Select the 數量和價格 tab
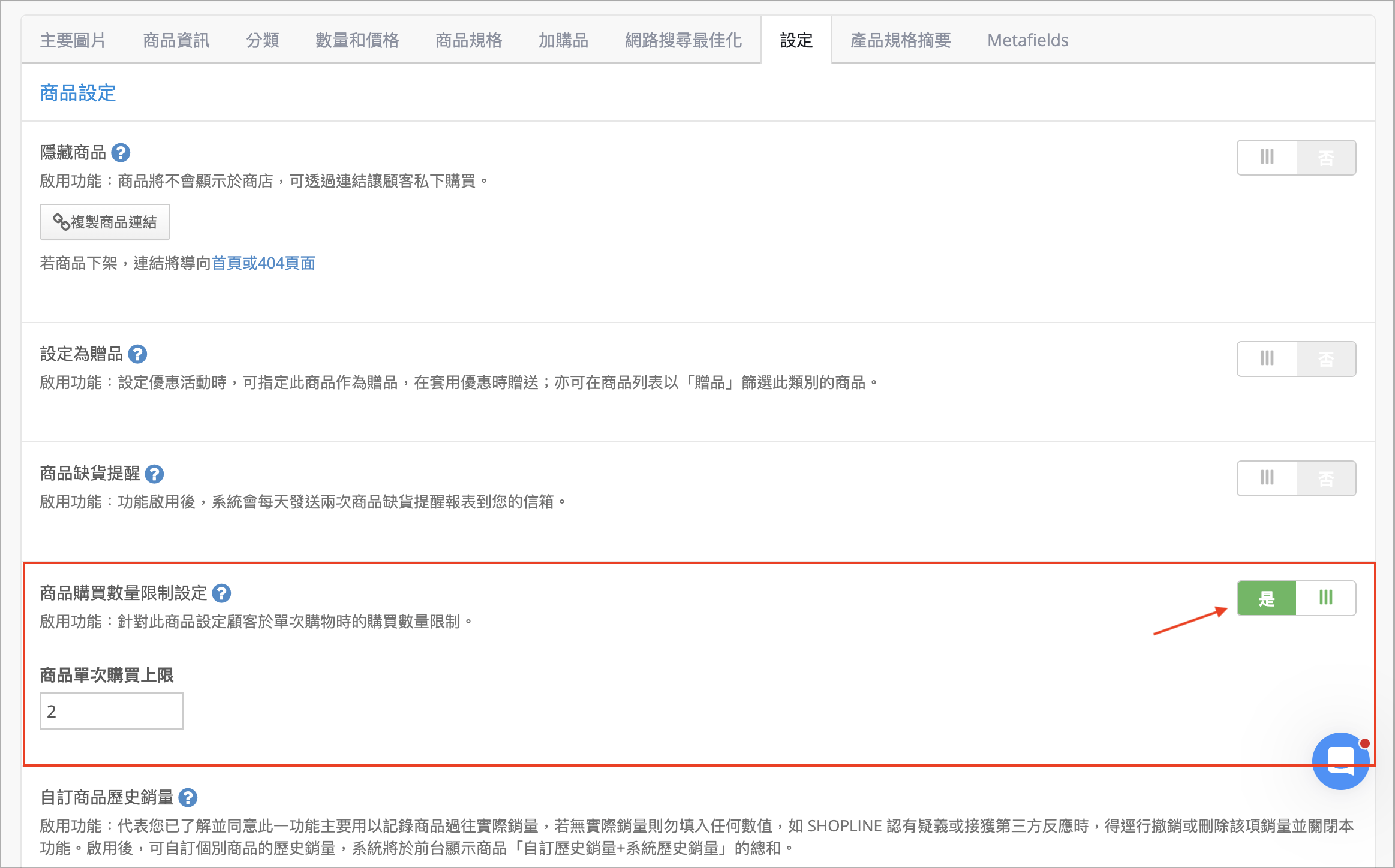The height and width of the screenshot is (868, 1395). point(357,40)
